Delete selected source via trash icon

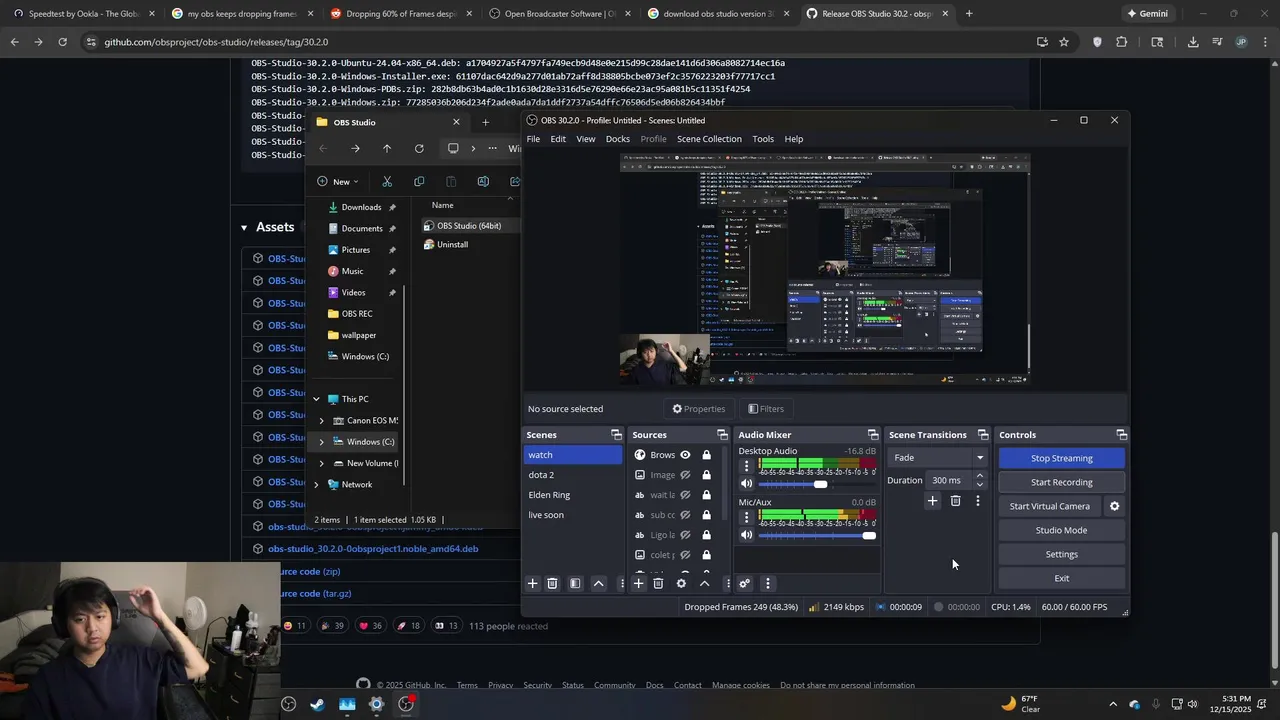coord(658,583)
